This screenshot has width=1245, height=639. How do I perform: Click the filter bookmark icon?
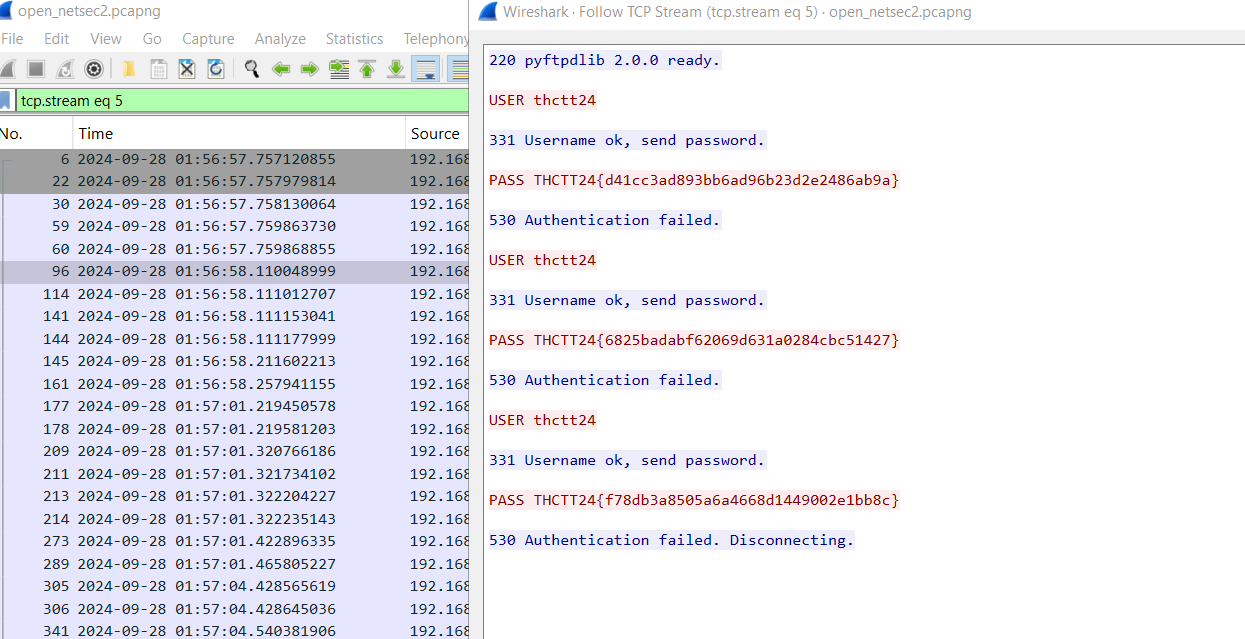(x=6, y=101)
